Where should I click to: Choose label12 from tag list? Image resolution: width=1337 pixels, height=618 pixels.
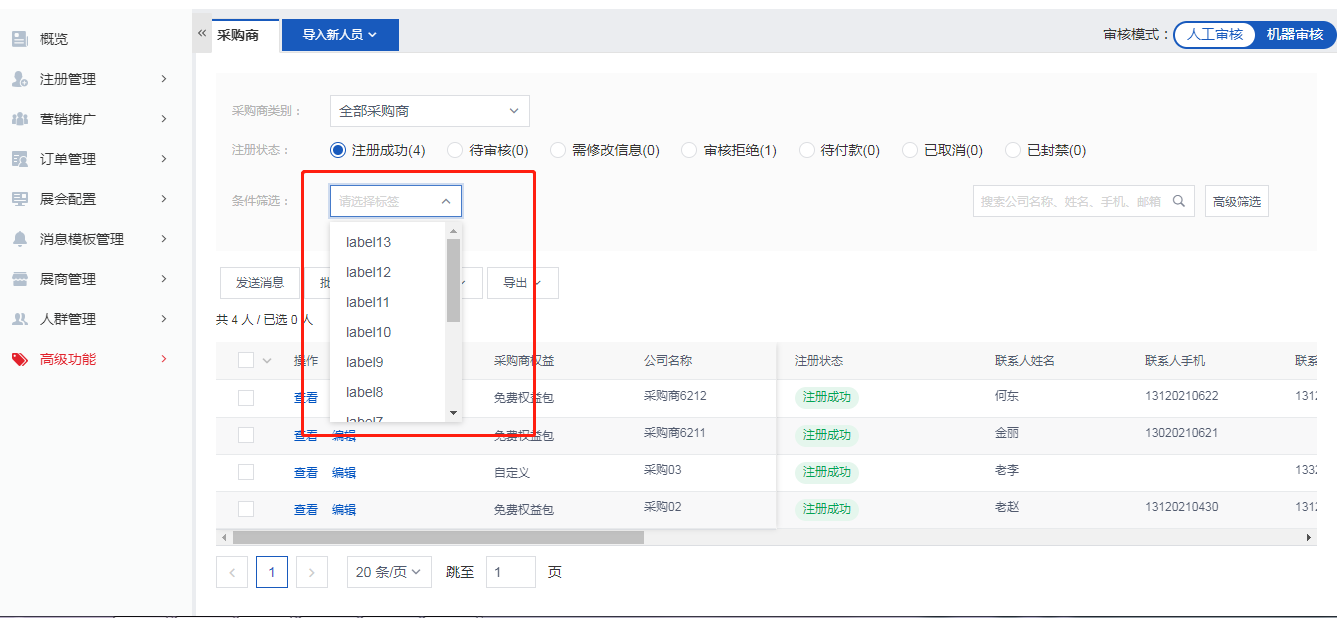point(388,272)
